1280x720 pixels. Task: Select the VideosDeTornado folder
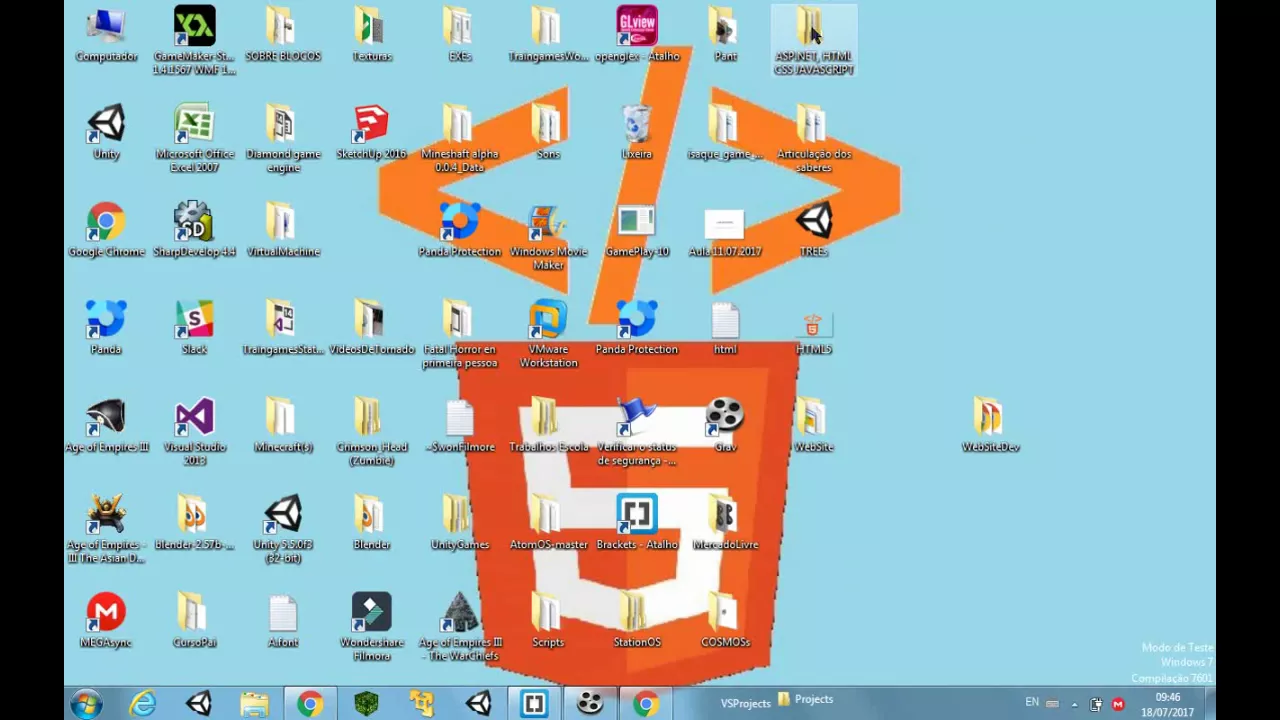[371, 328]
